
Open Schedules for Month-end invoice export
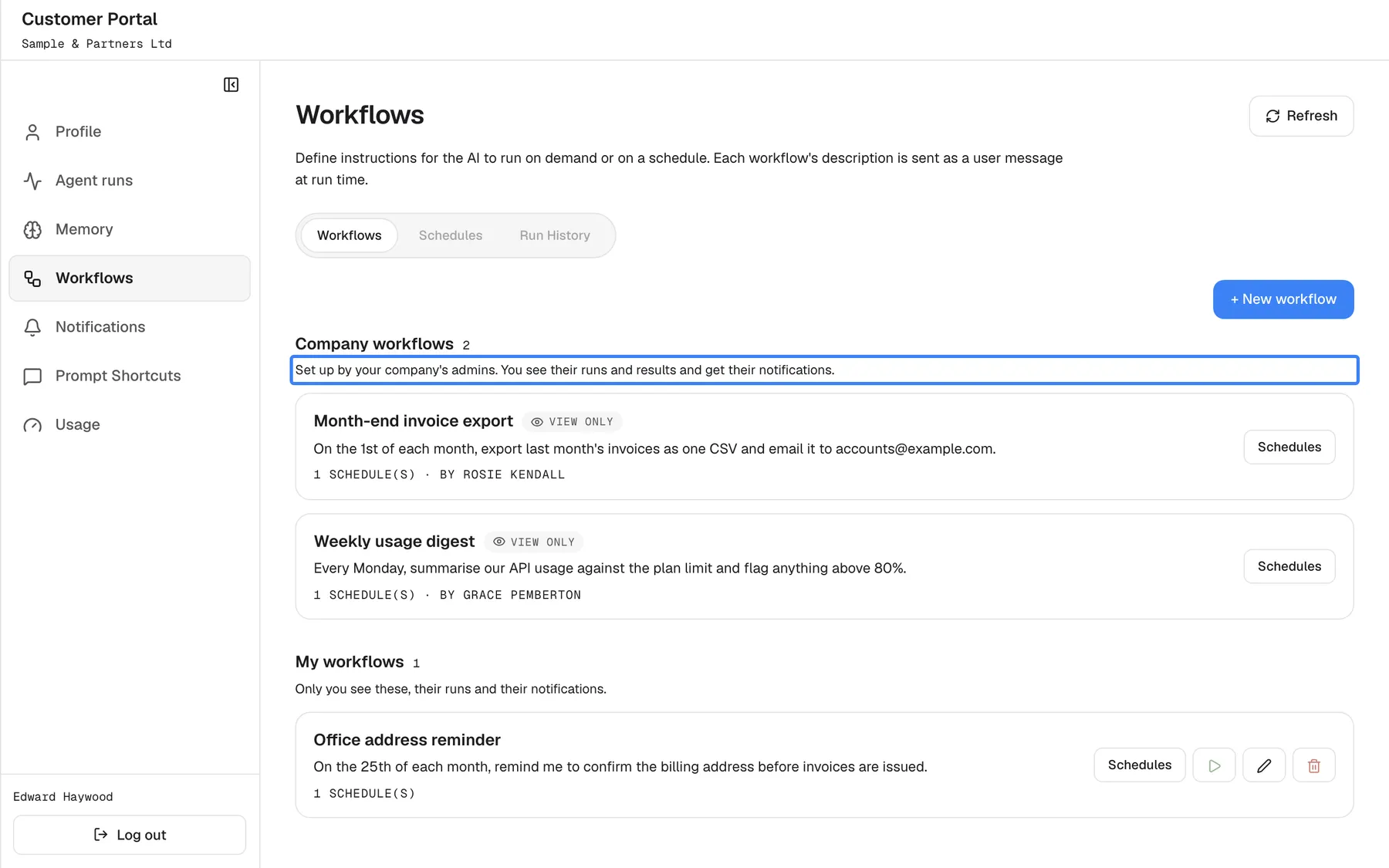click(1289, 447)
